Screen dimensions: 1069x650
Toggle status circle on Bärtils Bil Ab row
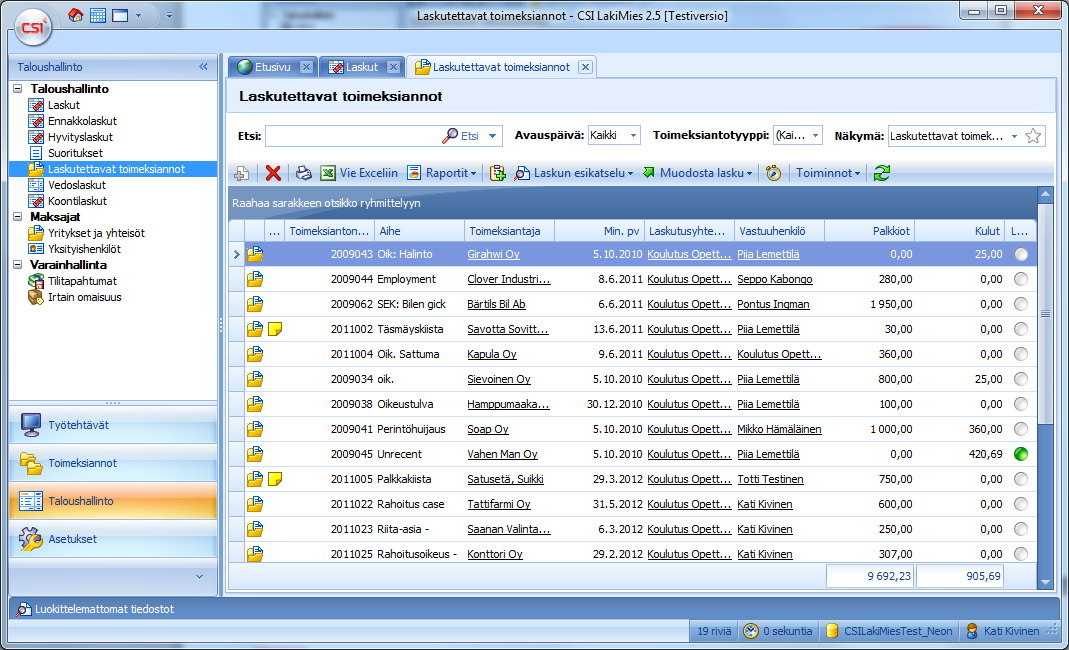click(1021, 304)
